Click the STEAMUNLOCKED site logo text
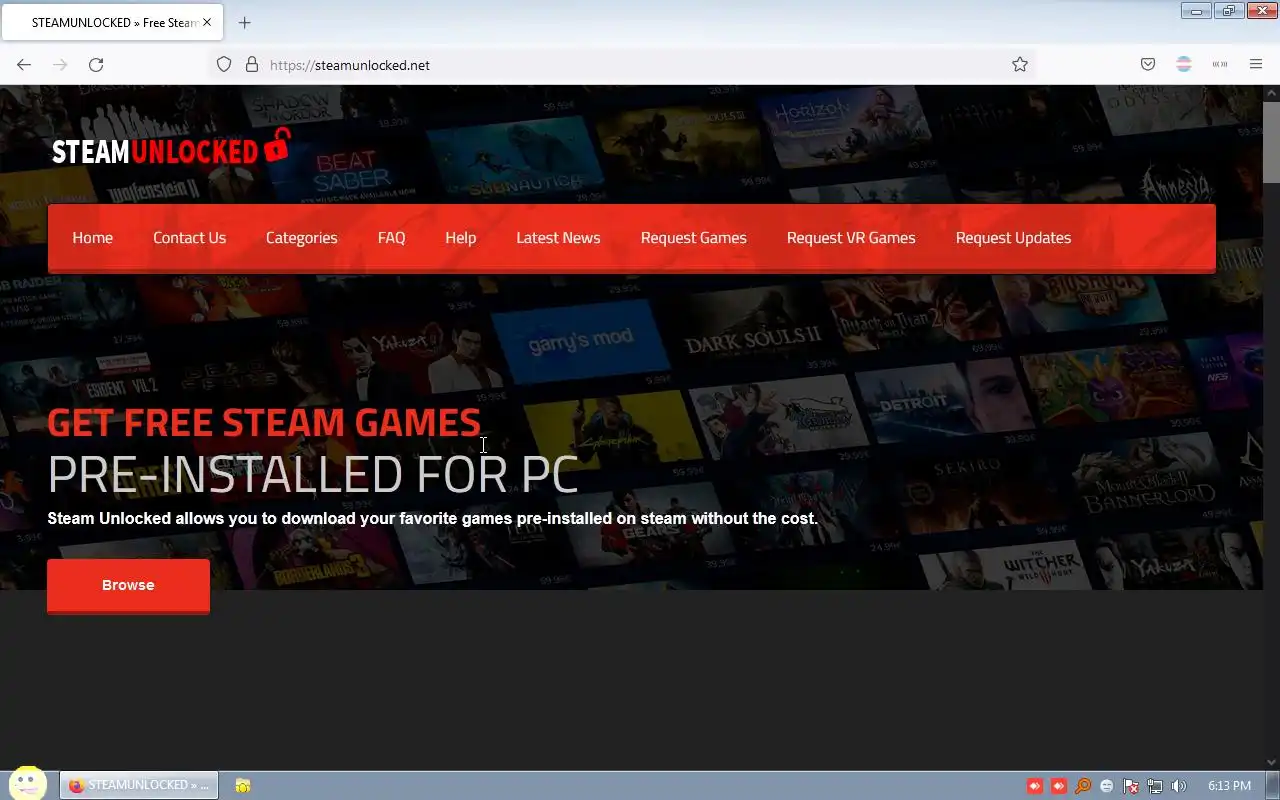Viewport: 1280px width, 800px height. pyautogui.click(x=155, y=151)
